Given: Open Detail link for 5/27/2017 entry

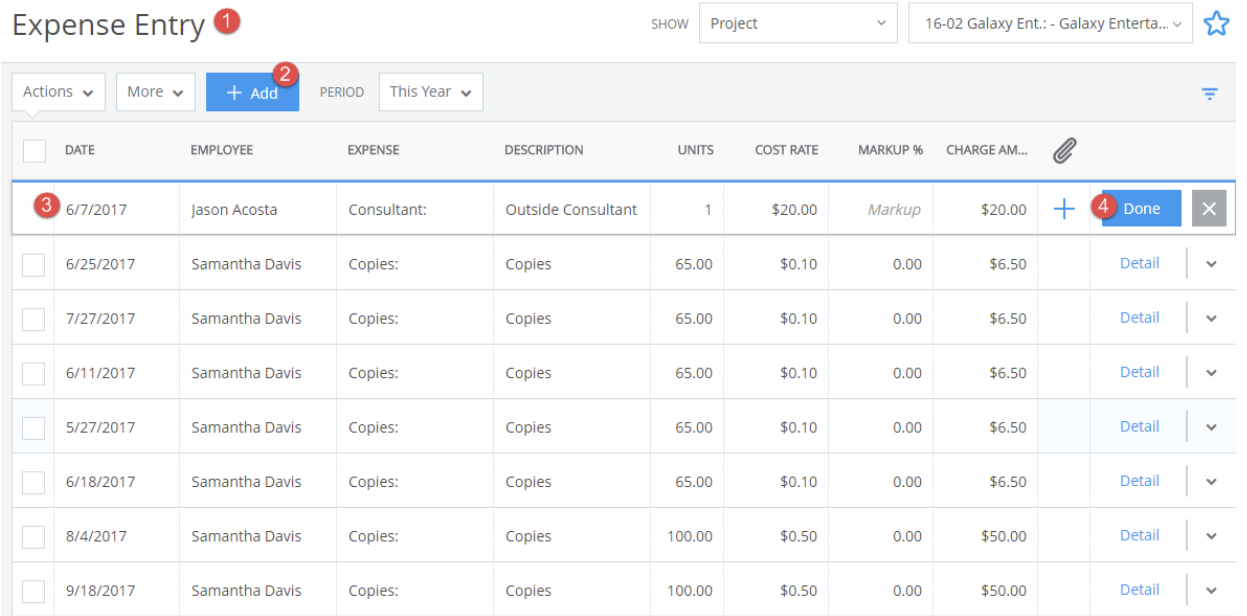Looking at the screenshot, I should click(1139, 426).
